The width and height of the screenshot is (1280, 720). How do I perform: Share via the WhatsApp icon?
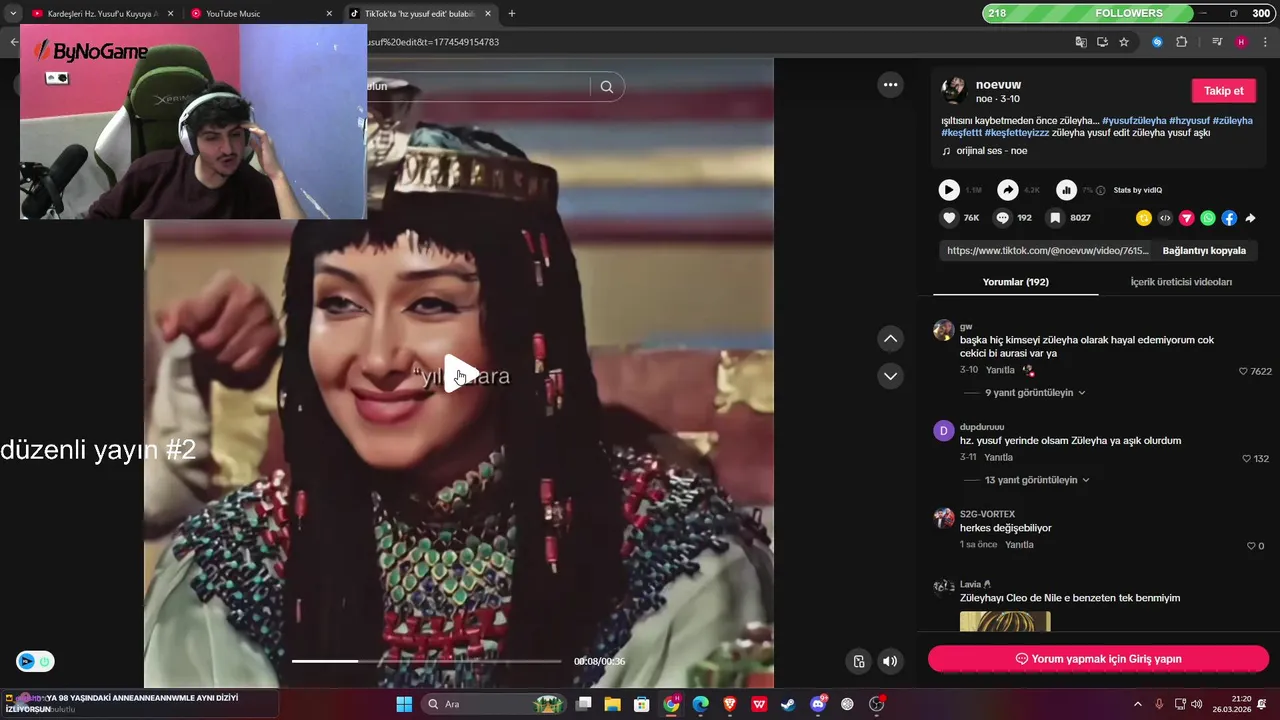1208,218
